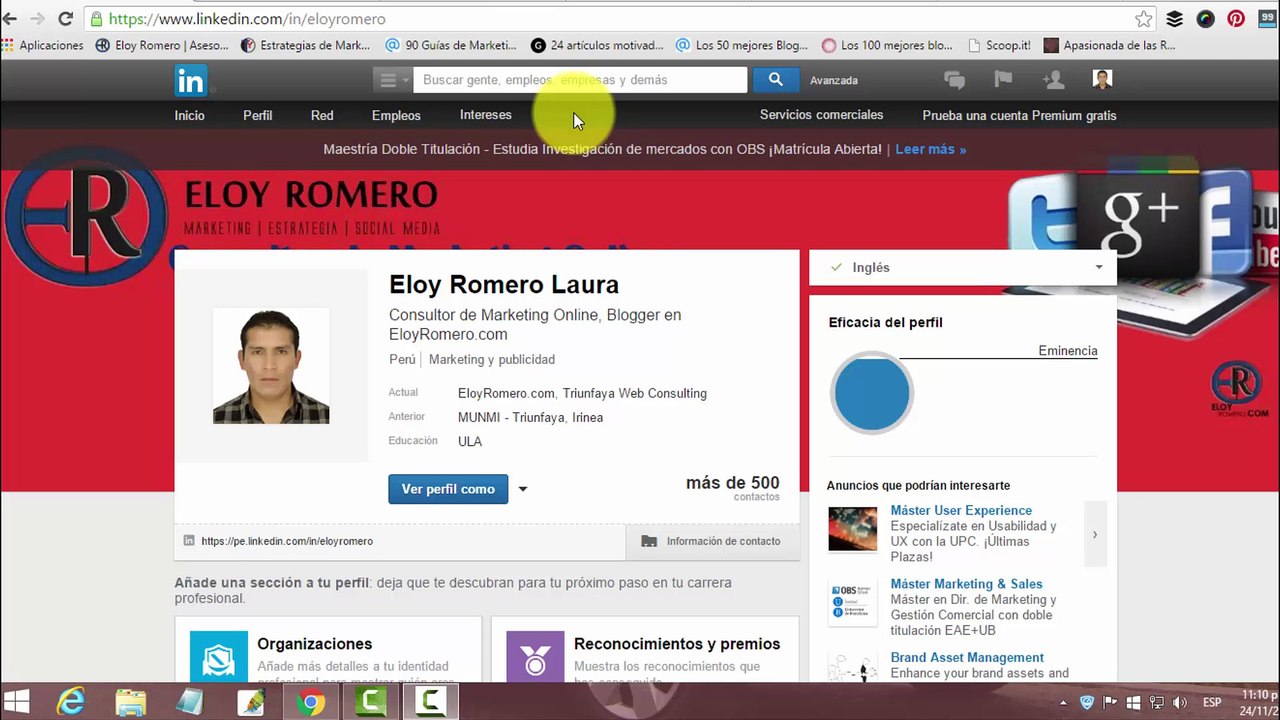This screenshot has width=1280, height=720.
Task: Click the OBS ad thumbnail image
Action: point(852,603)
